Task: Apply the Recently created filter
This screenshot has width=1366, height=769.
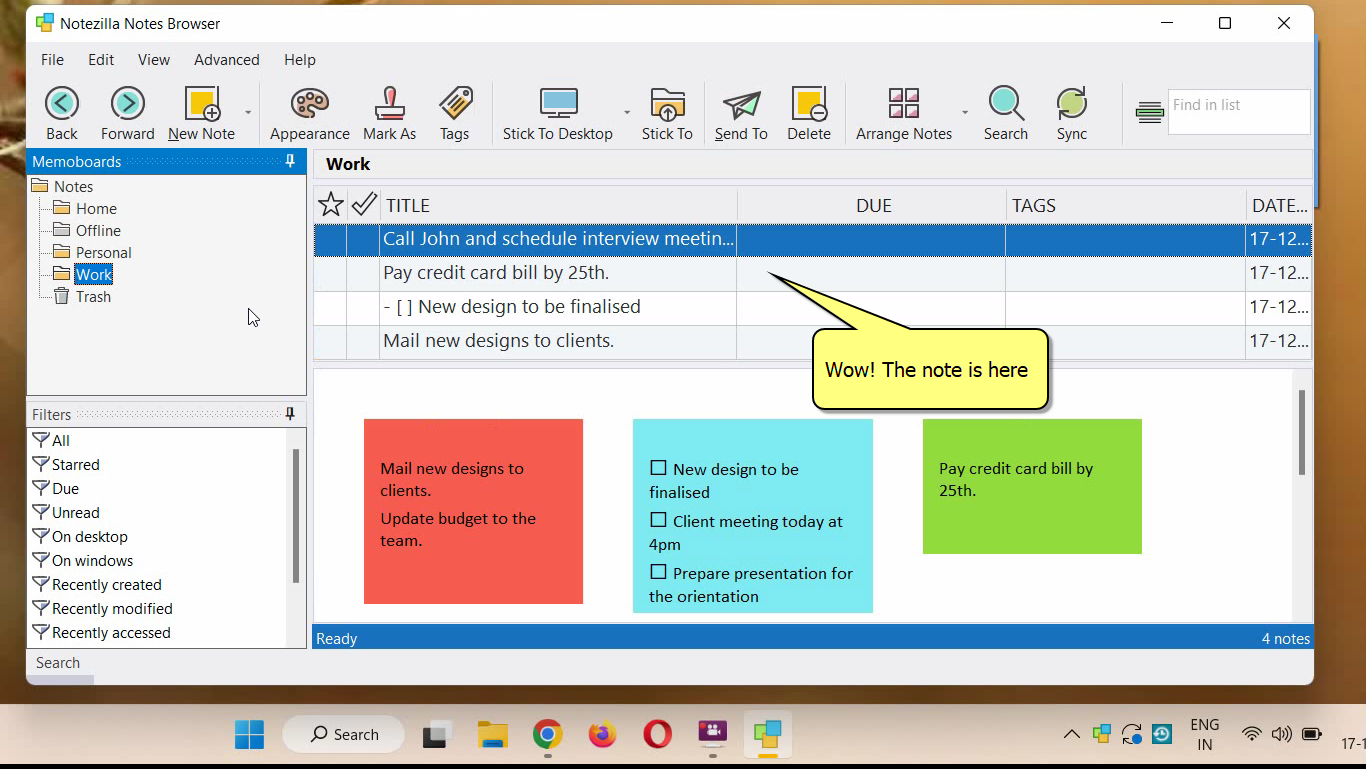Action: coord(97,584)
